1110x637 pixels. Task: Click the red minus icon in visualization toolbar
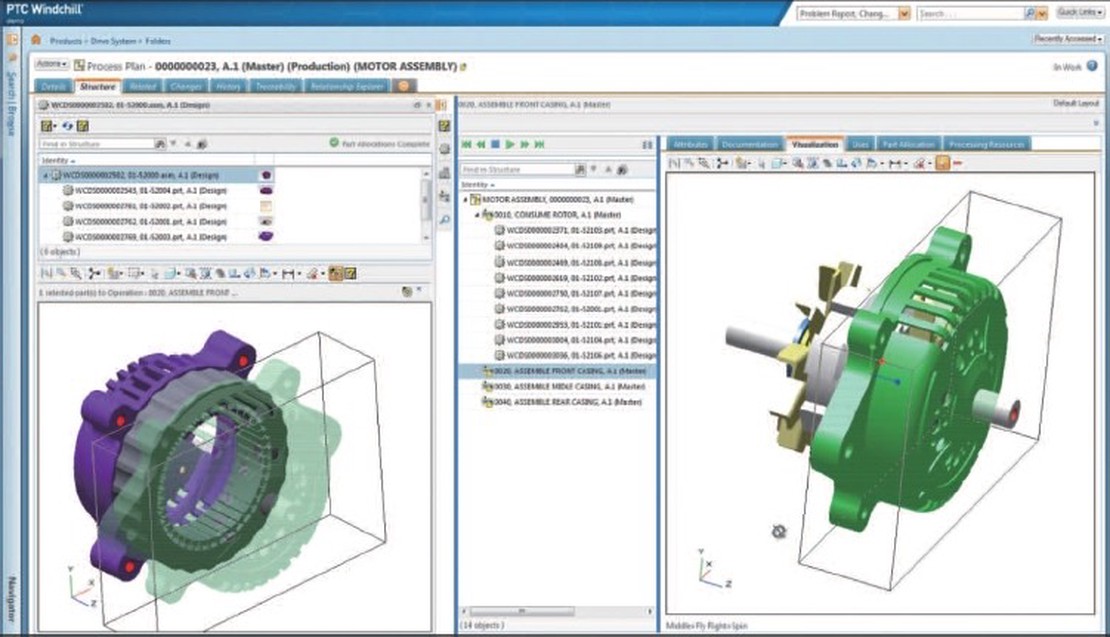coord(957,163)
